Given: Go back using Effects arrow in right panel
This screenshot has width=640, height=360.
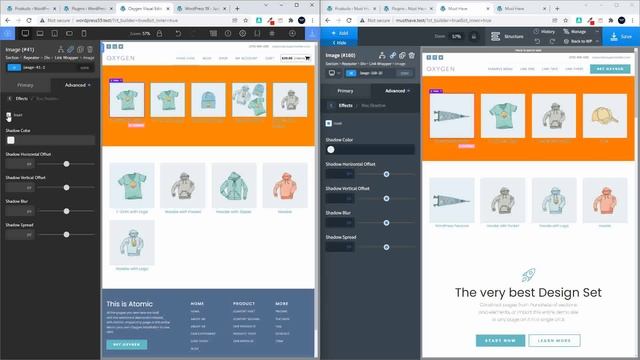Looking at the screenshot, I should 331,105.
